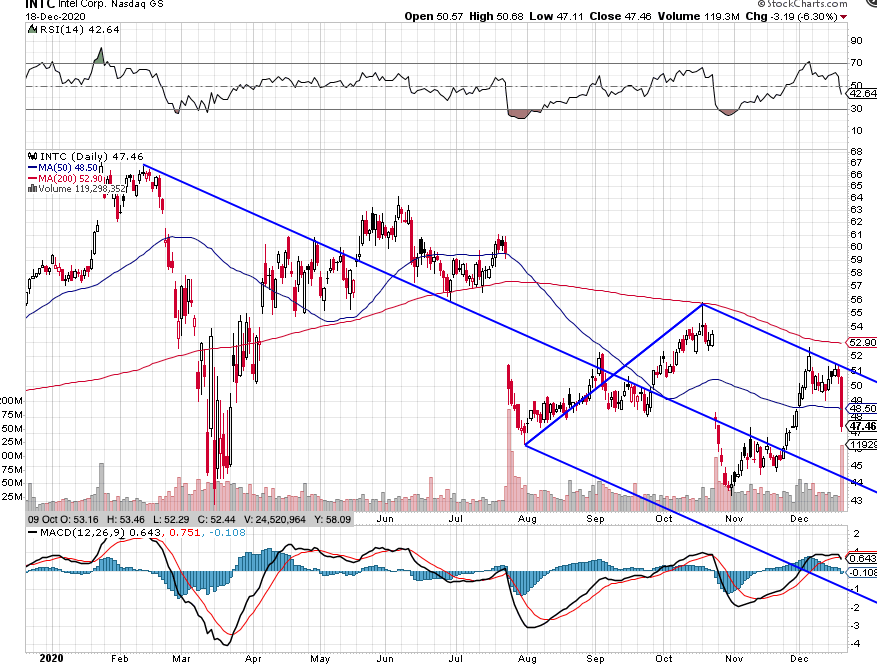
Task: Click the 'V: 24,520,964' readout value
Action: 275,520
